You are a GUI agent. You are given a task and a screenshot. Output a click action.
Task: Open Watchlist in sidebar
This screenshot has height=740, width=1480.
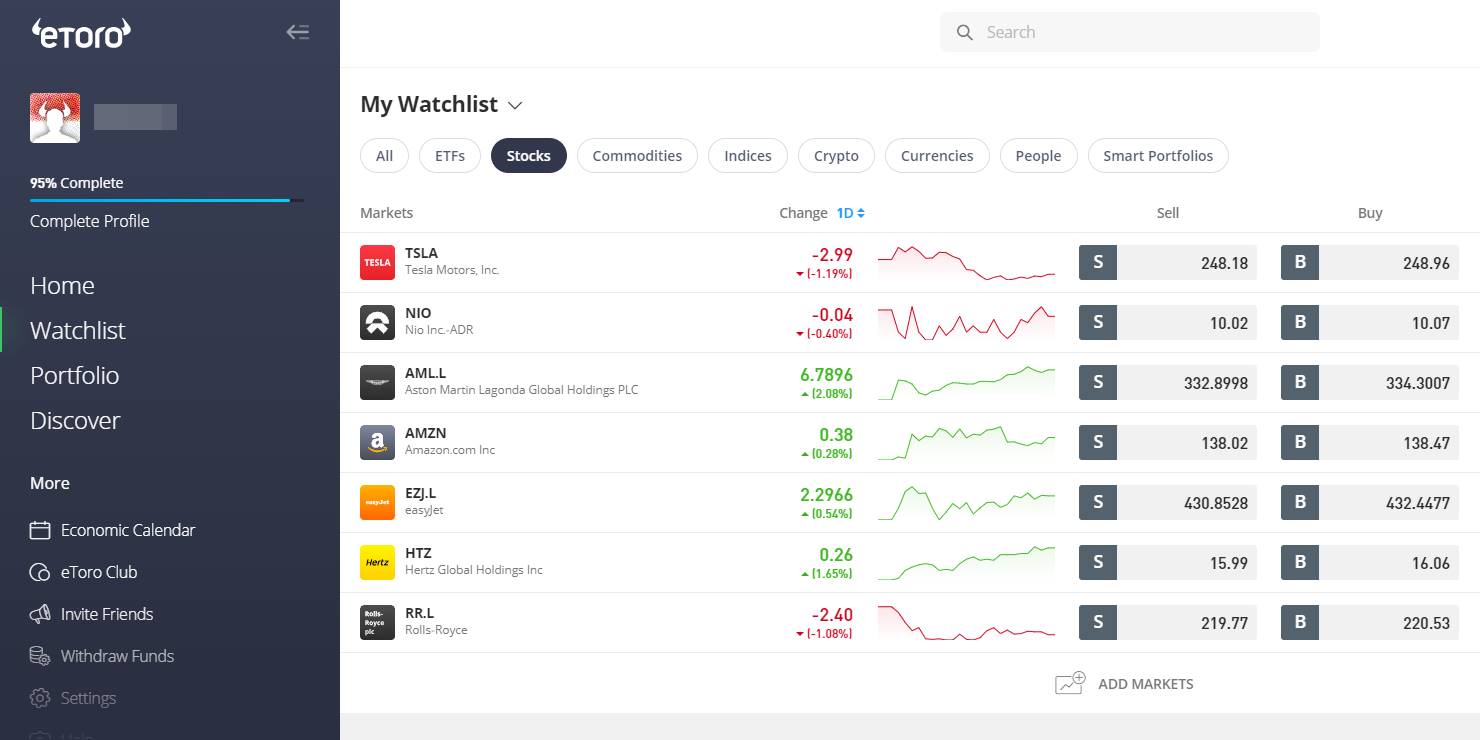pyautogui.click(x=78, y=331)
